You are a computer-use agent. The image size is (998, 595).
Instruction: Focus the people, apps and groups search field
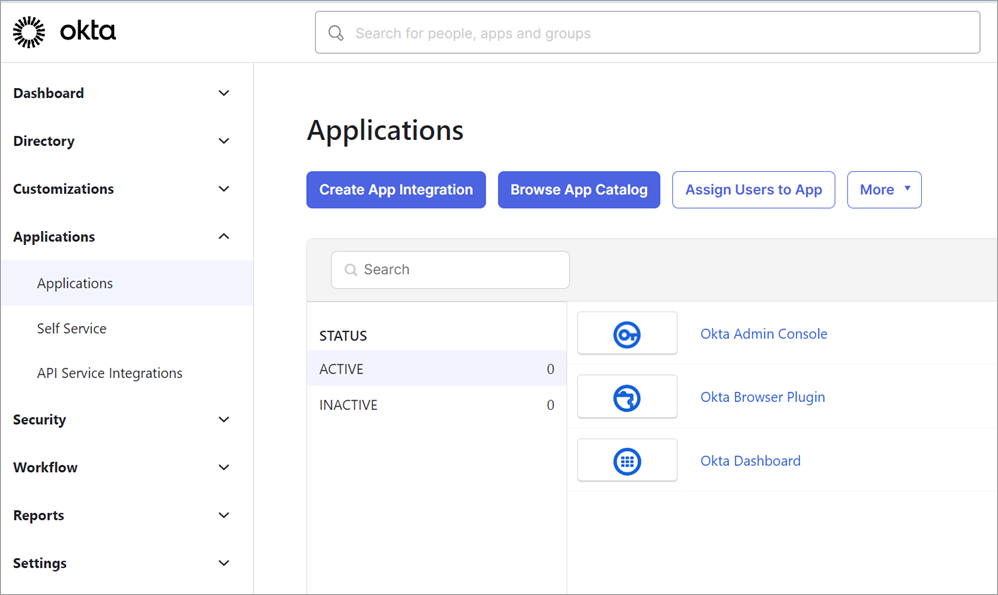click(x=647, y=32)
